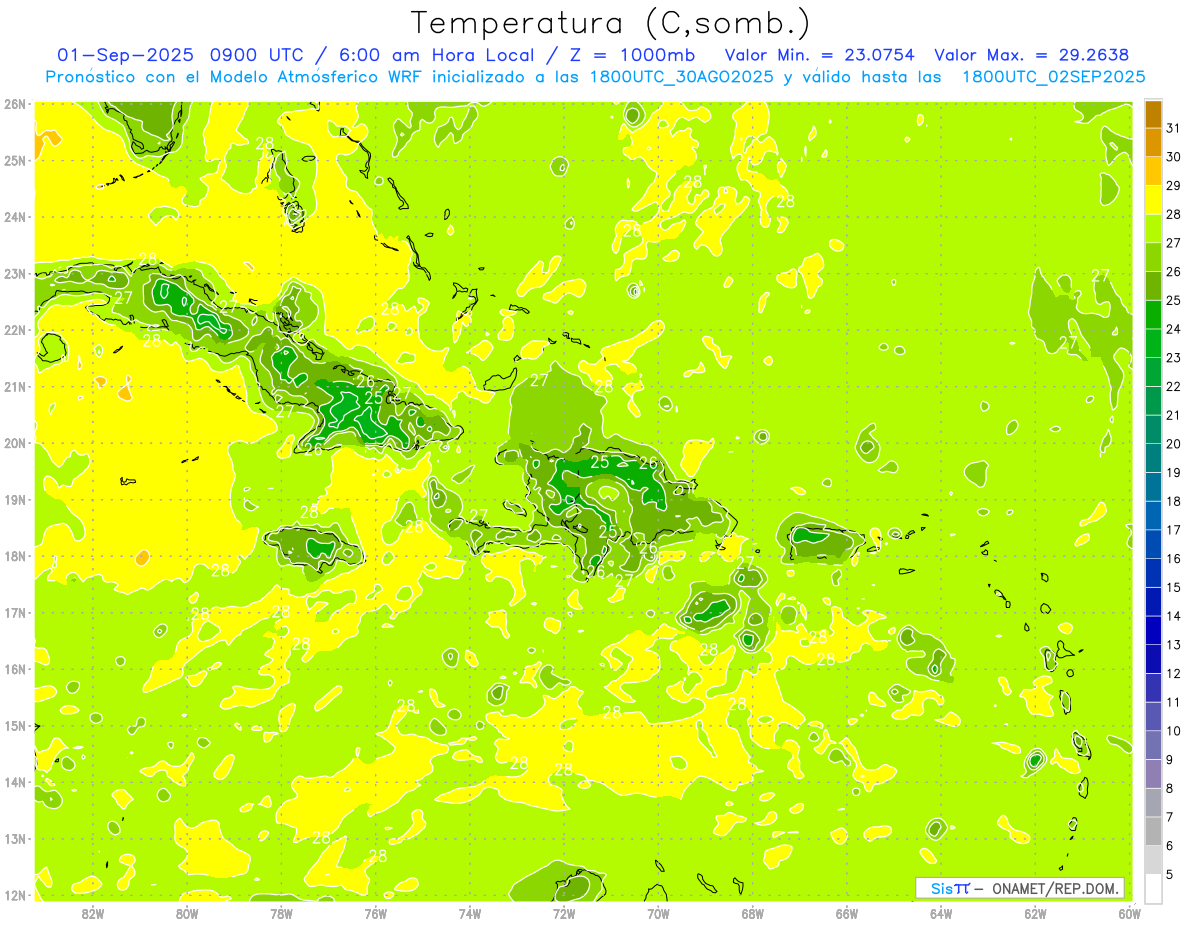1200x927 pixels.
Task: Select the "Valor Min. = 23.0754" text
Action: point(819,56)
